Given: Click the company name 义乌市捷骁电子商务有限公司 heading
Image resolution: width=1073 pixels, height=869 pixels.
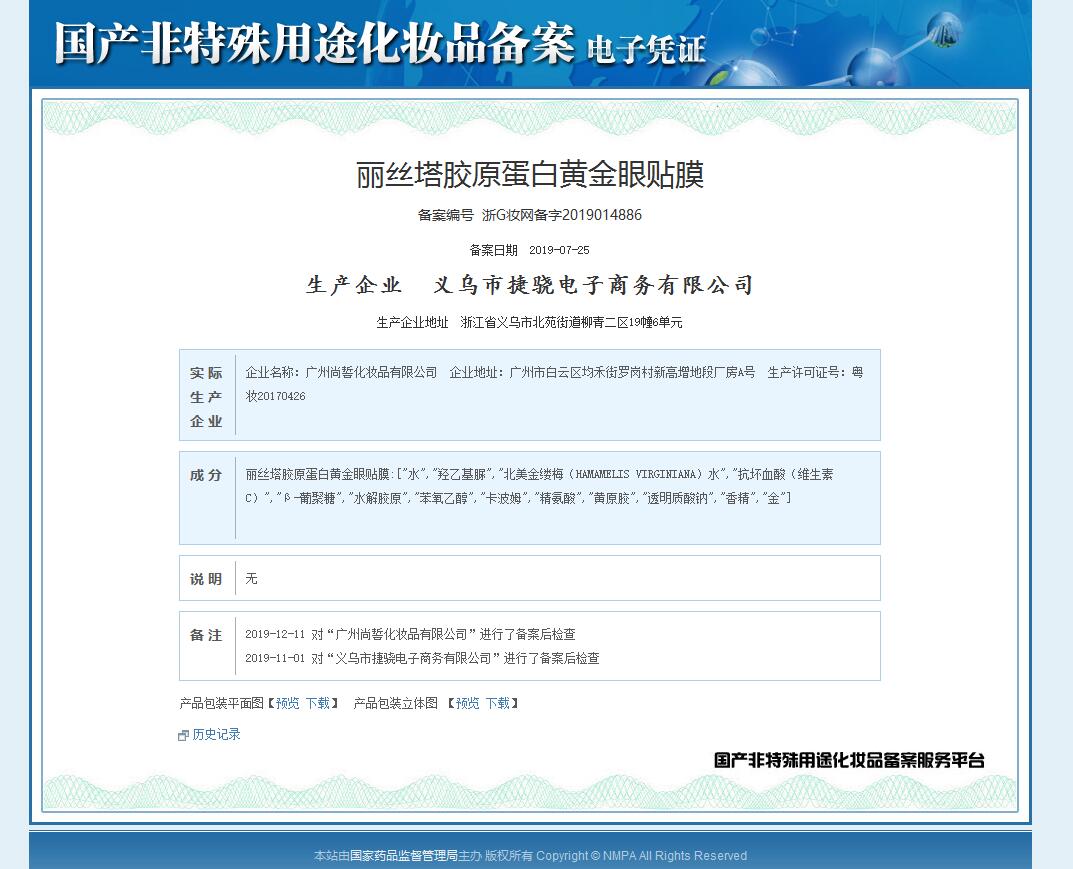Looking at the screenshot, I should point(591,286).
